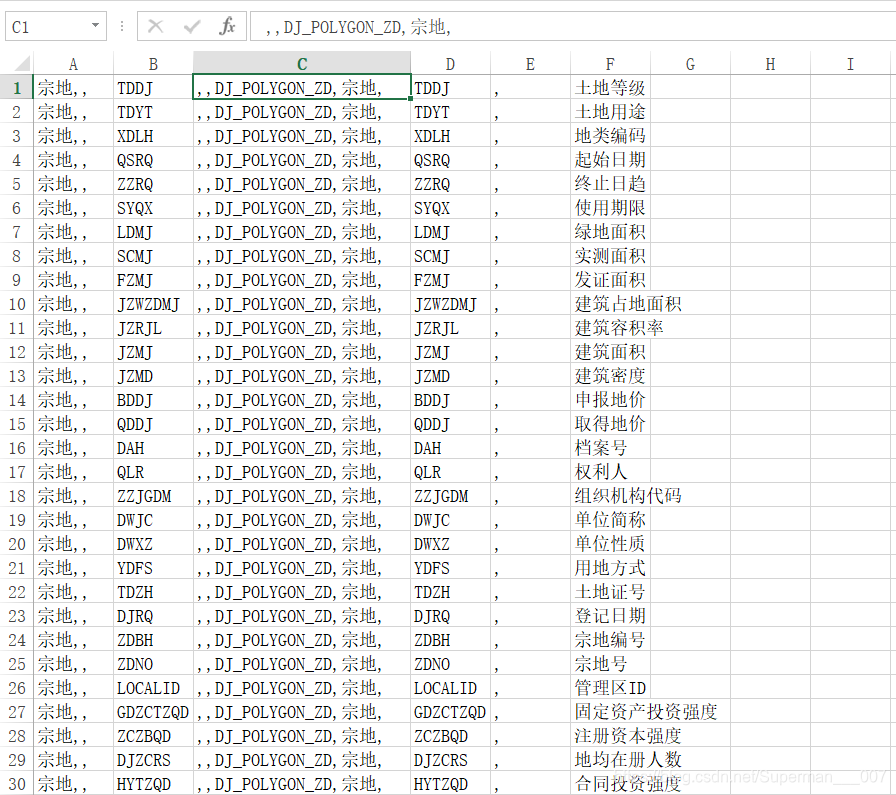
Task: Click cell F27 with 固定资产投资强度
Action: tap(610, 712)
